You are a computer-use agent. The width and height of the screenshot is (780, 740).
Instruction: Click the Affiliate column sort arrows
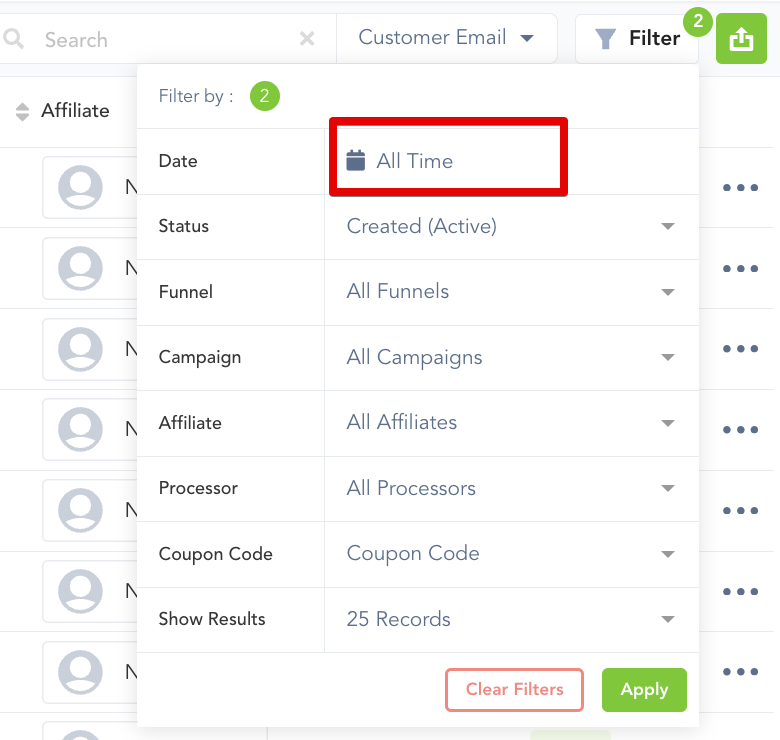[22, 111]
